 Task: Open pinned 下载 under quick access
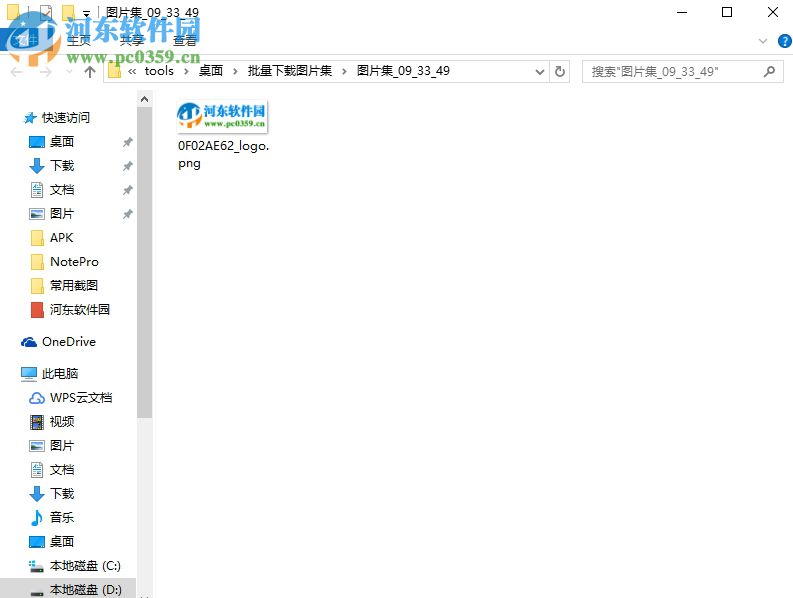(x=62, y=165)
